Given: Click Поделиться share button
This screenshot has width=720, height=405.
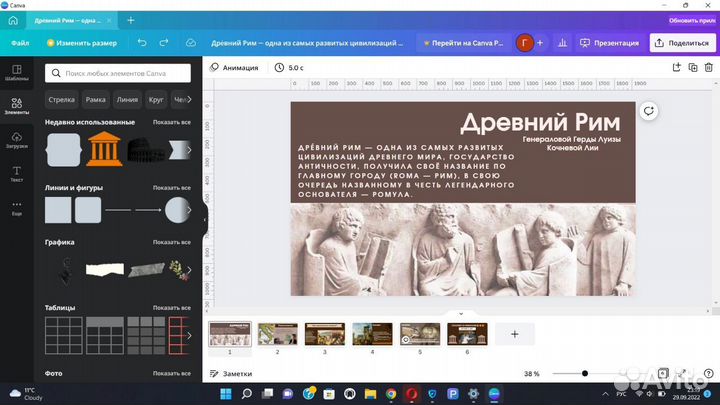Looking at the screenshot, I should coord(682,43).
